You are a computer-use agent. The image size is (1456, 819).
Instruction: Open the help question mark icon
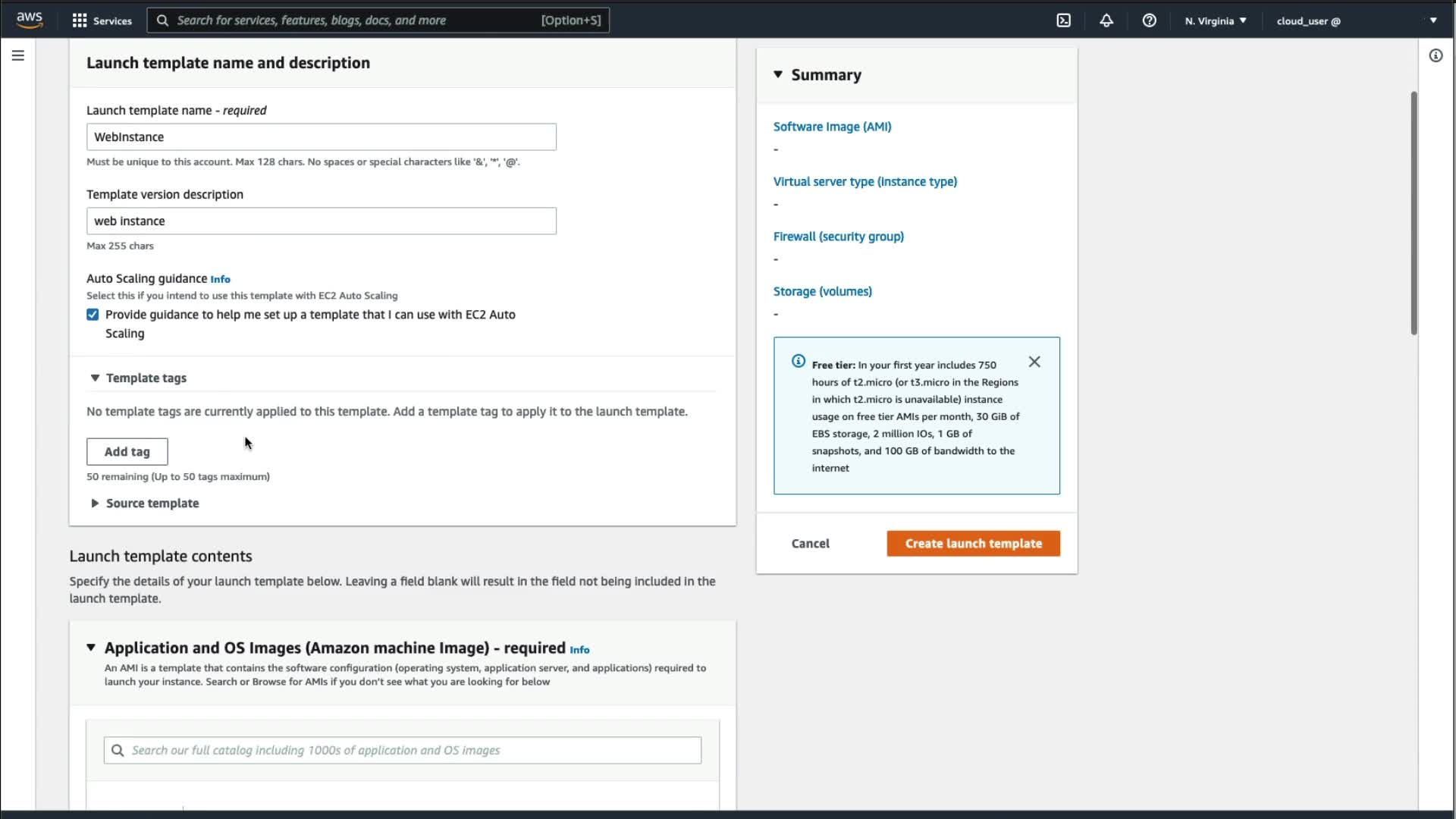coord(1149,20)
